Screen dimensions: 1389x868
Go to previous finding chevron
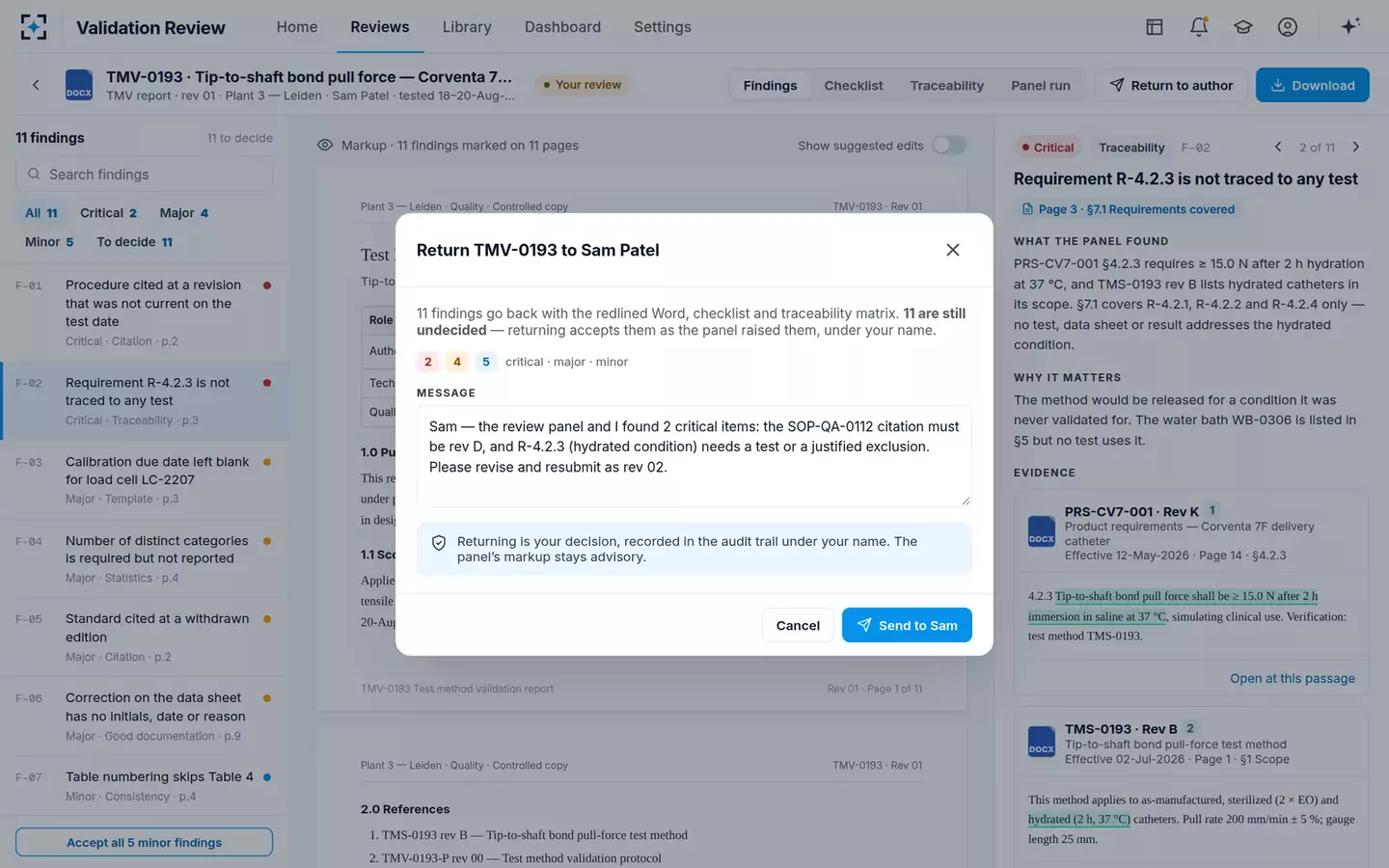1278,147
